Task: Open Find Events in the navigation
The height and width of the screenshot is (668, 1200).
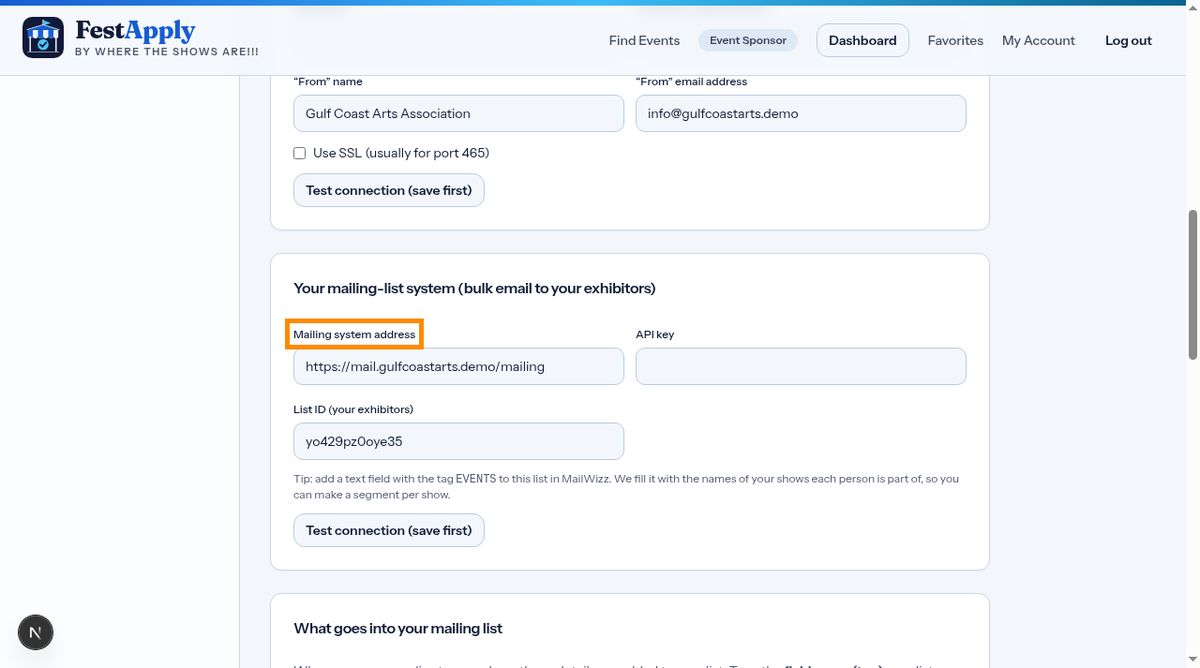Action: pos(644,41)
